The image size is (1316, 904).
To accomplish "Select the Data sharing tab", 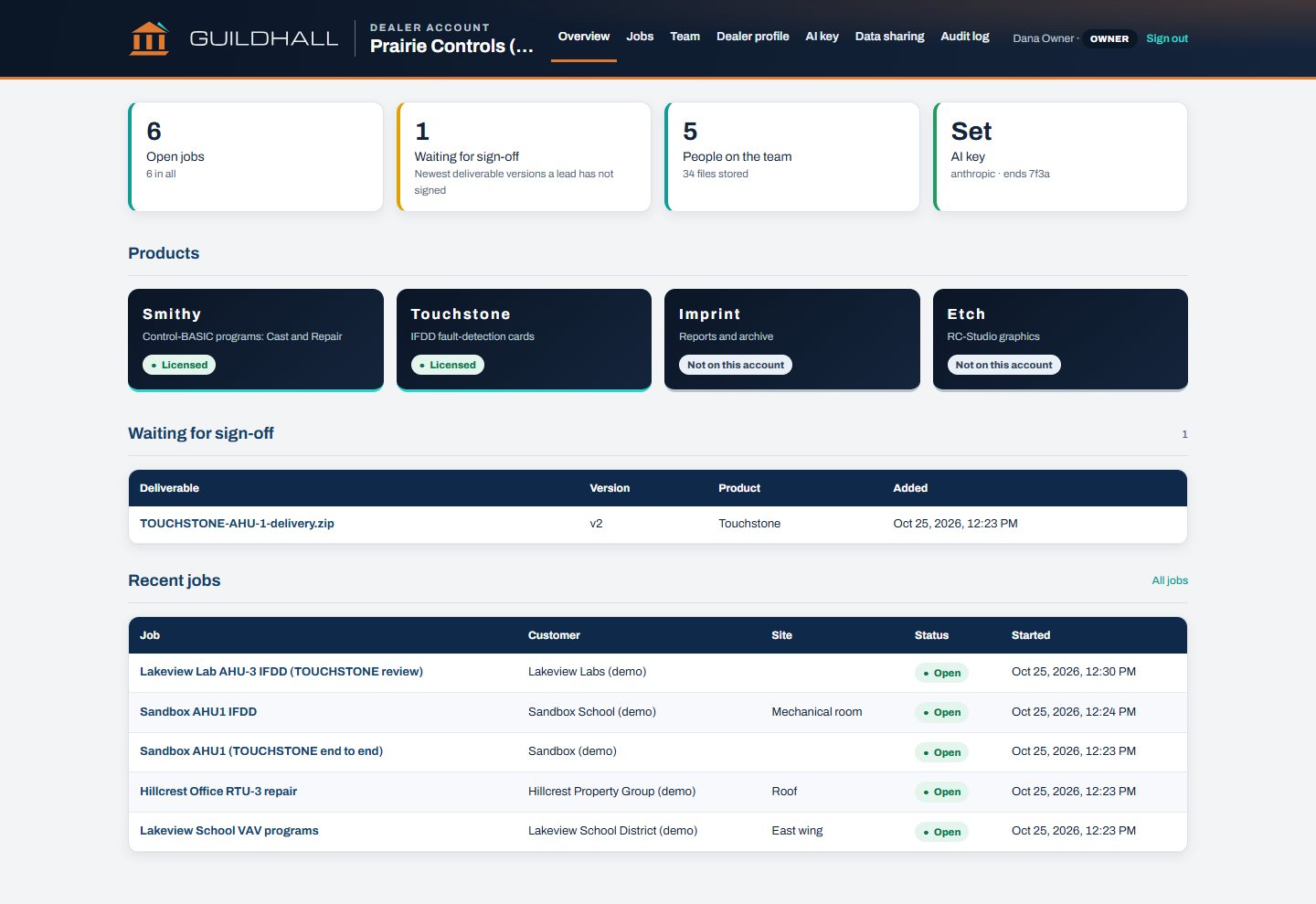I will point(889,37).
